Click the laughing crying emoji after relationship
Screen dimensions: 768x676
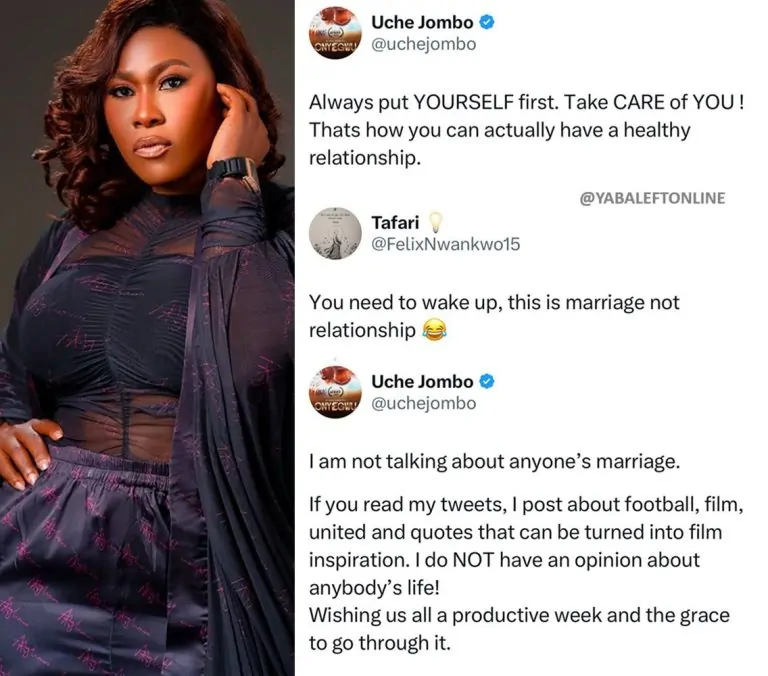coord(434,329)
